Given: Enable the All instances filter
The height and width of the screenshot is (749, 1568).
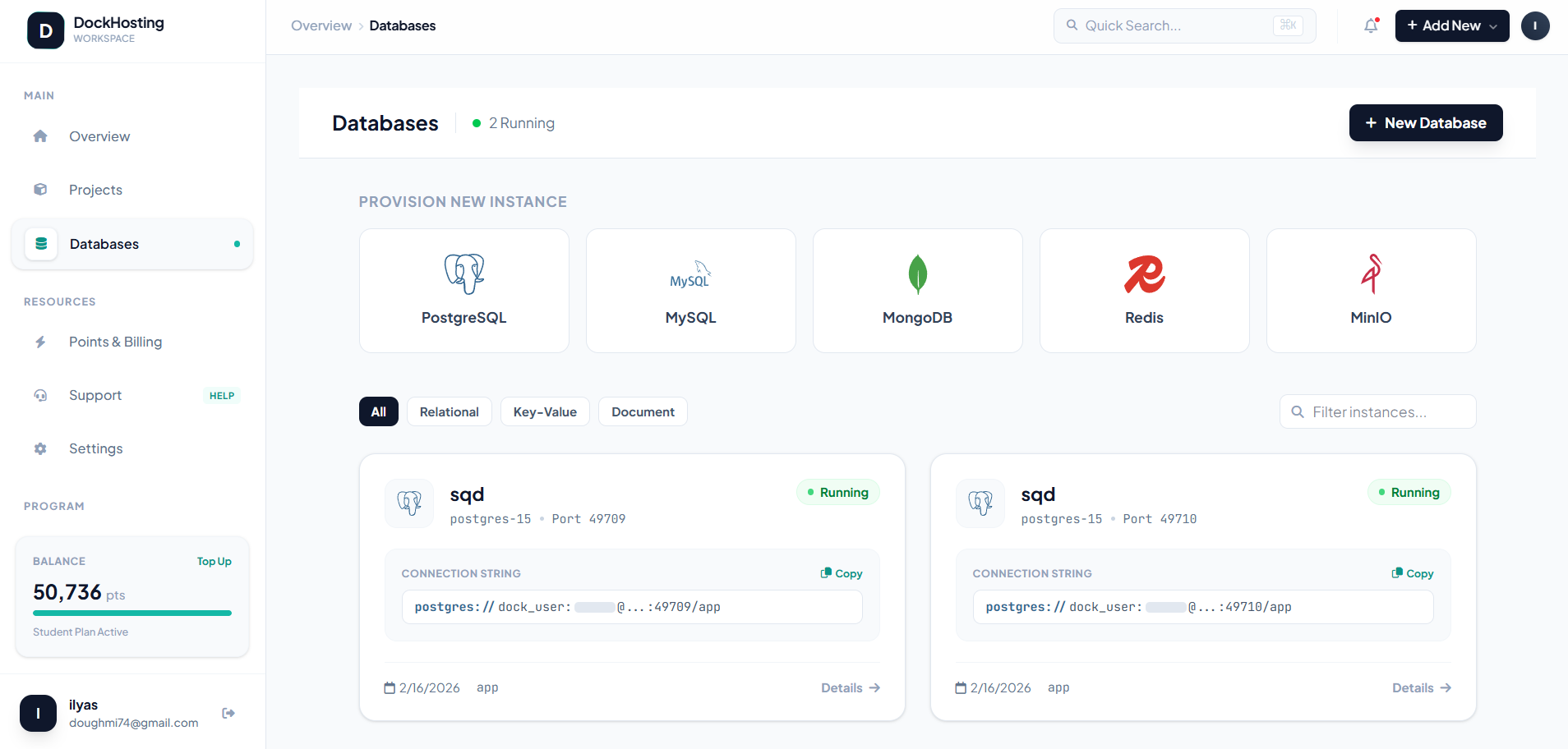Looking at the screenshot, I should click(x=378, y=411).
